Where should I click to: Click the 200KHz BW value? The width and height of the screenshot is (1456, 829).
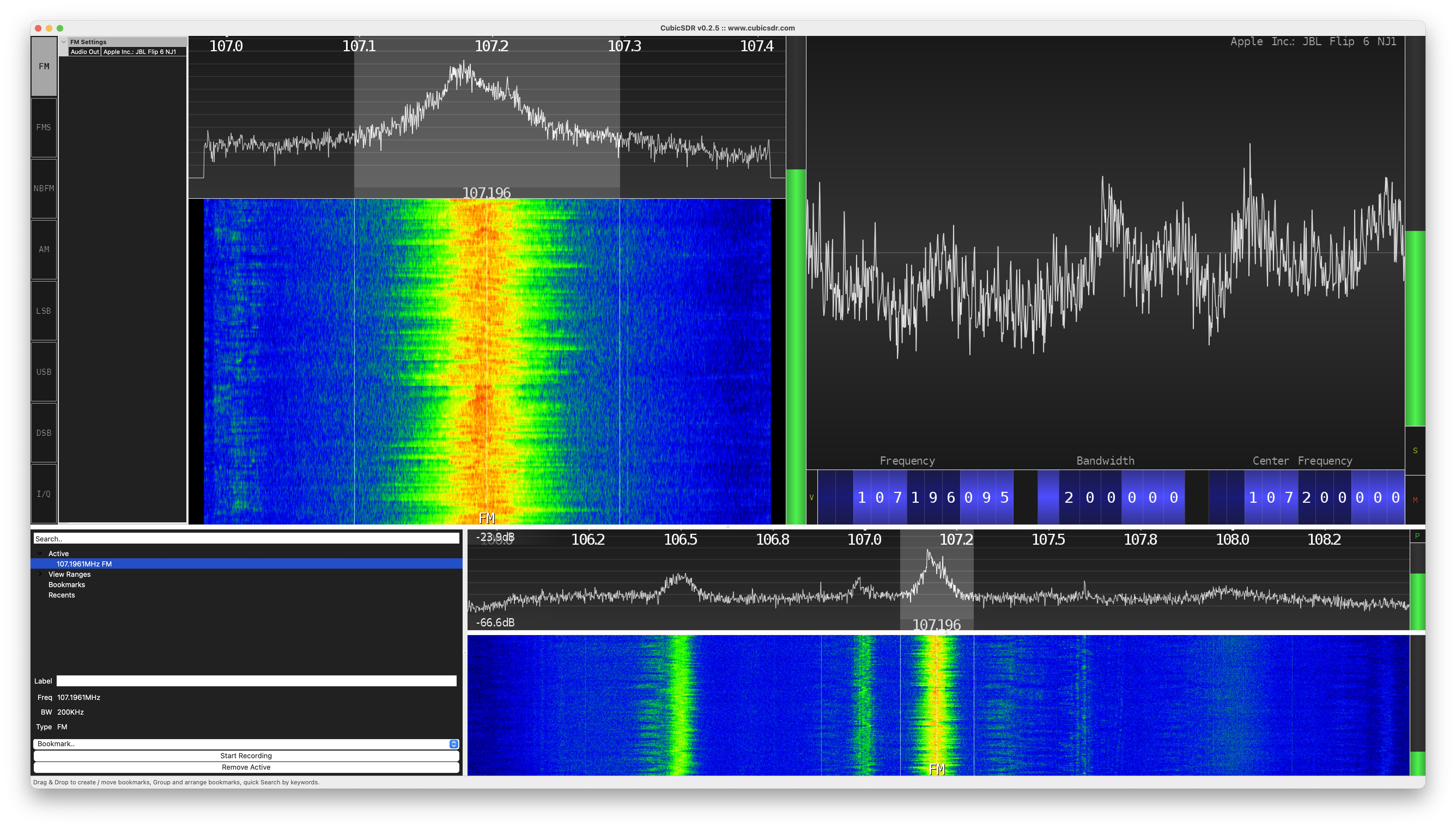click(70, 712)
